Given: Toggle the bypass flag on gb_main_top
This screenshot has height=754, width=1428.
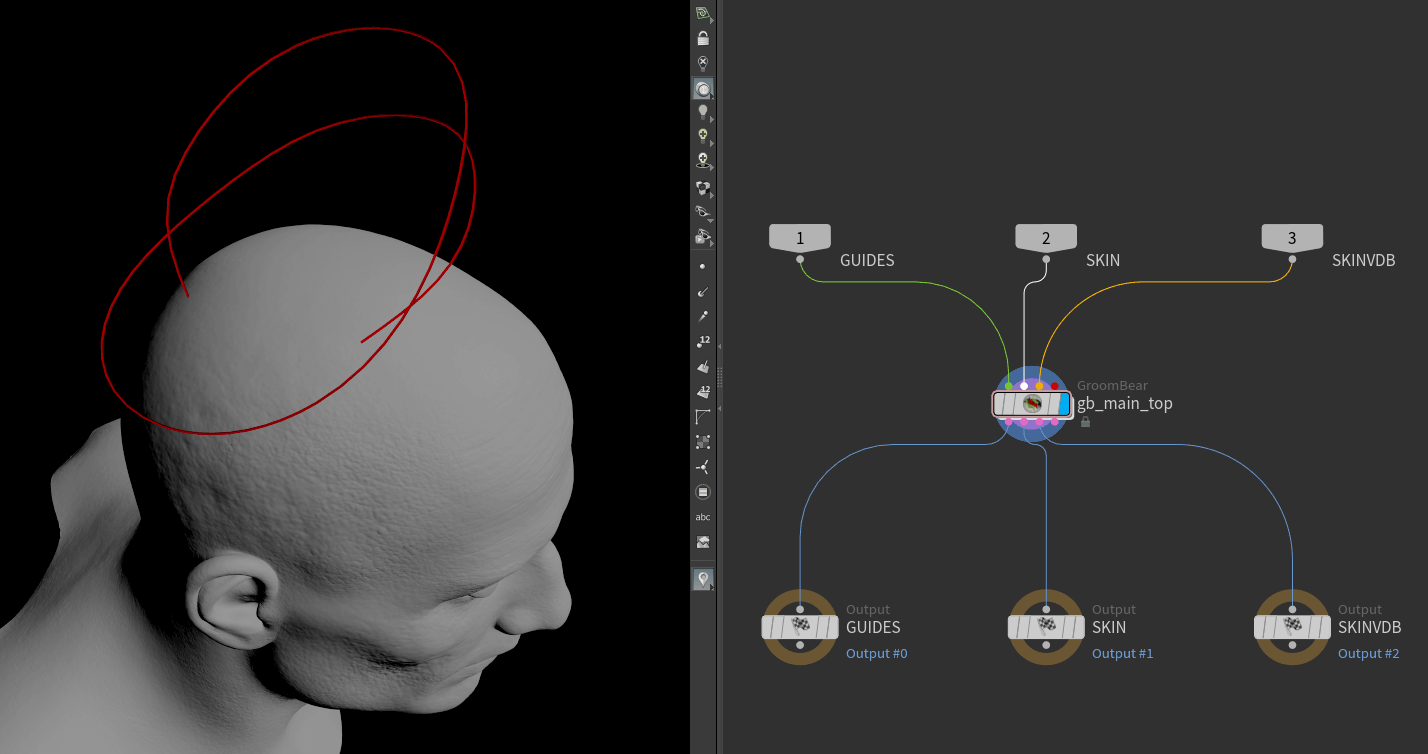Looking at the screenshot, I should 1001,404.
